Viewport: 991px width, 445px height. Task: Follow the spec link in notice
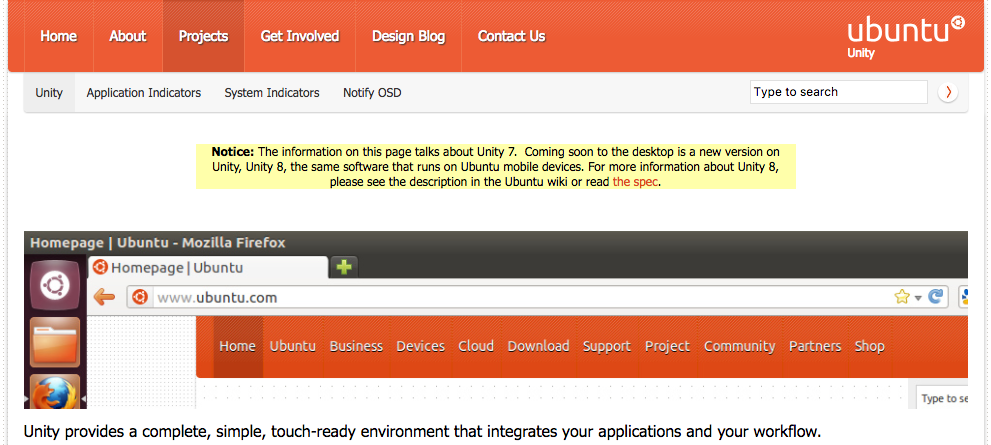[x=635, y=182]
